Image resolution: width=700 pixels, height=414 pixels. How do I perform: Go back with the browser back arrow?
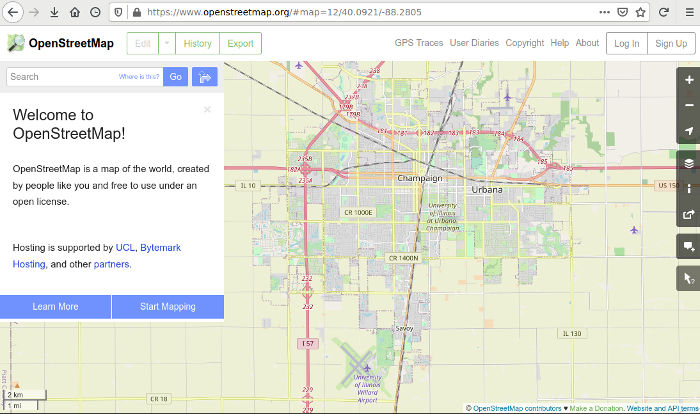coord(12,12)
